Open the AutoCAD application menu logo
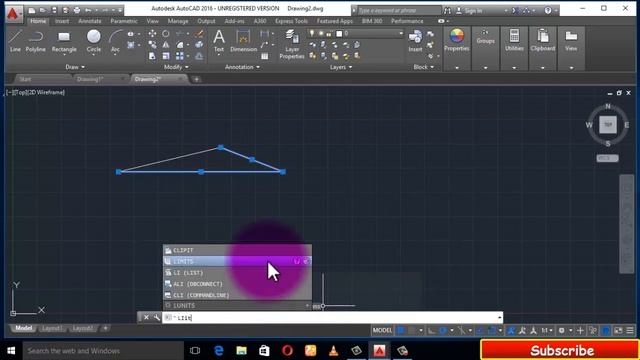The image size is (640, 360). 13,14
